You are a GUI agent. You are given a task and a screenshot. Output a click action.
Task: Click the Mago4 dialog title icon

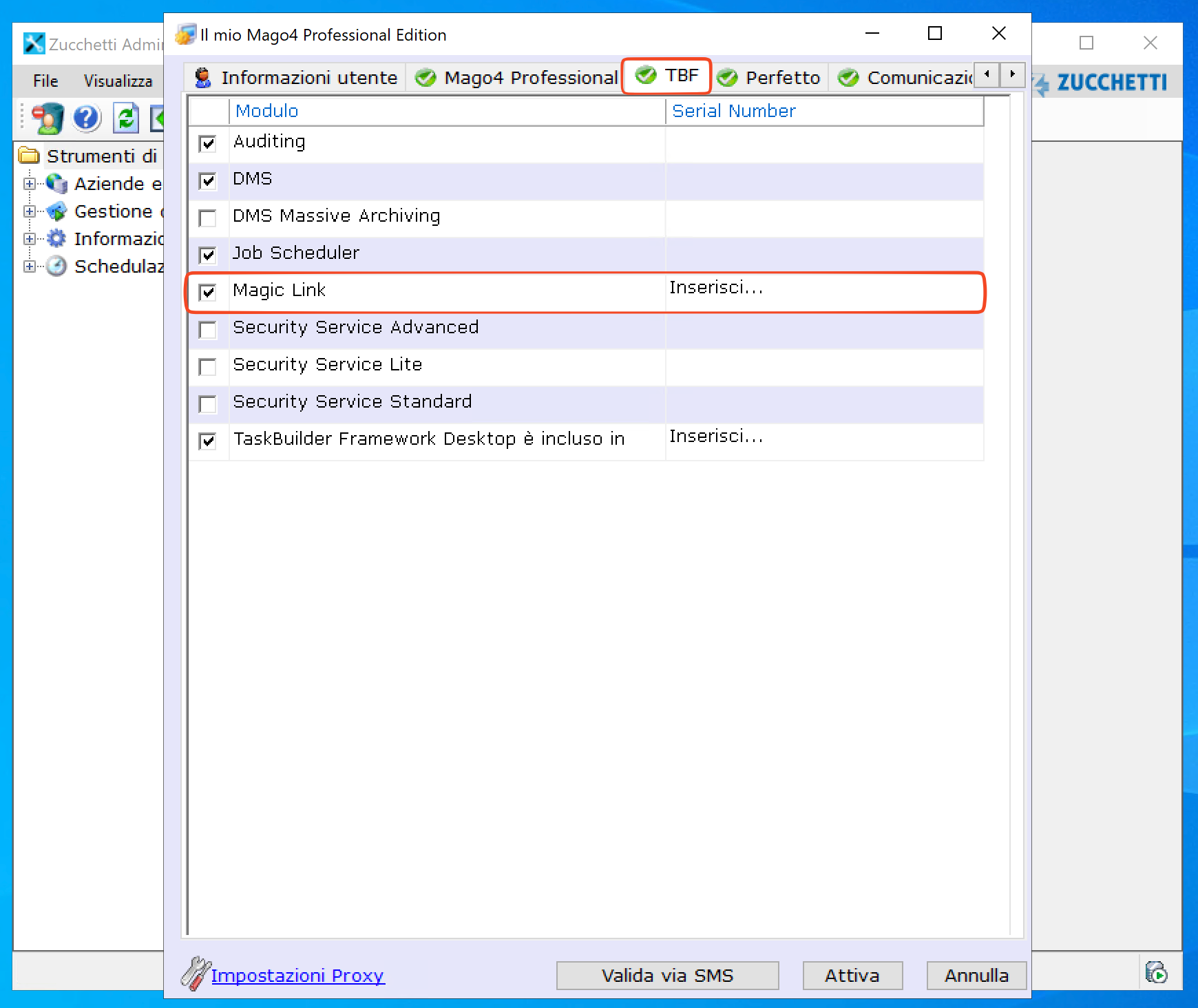point(185,34)
